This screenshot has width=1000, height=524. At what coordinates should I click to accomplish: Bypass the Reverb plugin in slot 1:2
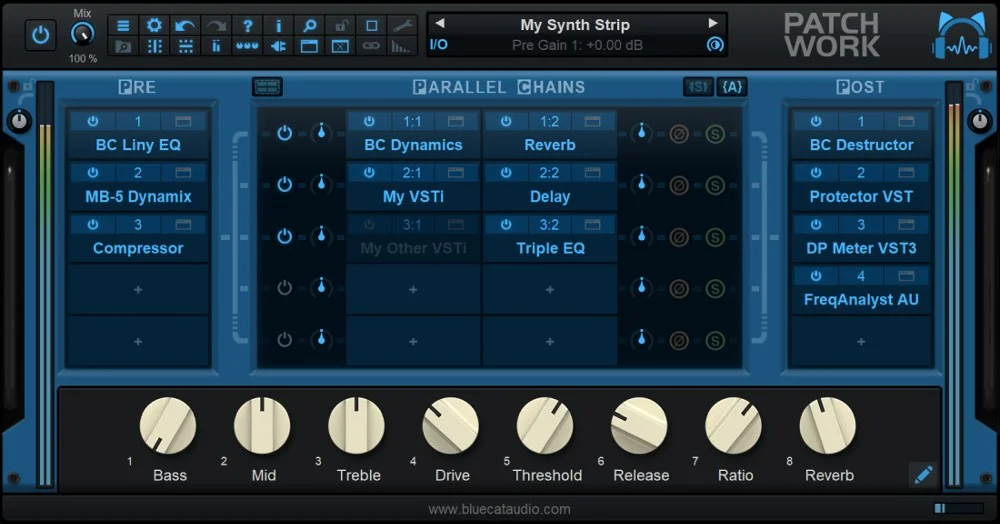click(x=506, y=121)
